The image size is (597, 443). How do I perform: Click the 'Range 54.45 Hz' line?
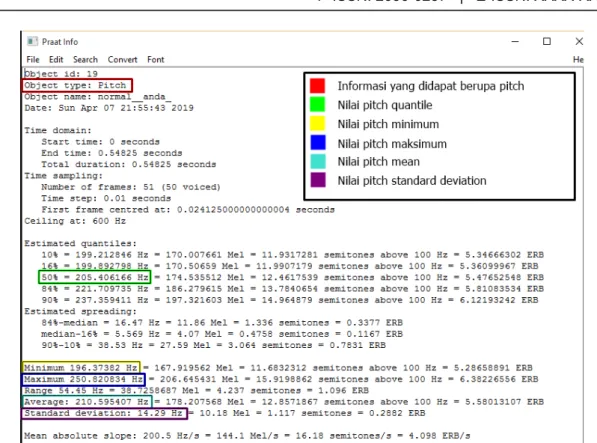click(196, 391)
